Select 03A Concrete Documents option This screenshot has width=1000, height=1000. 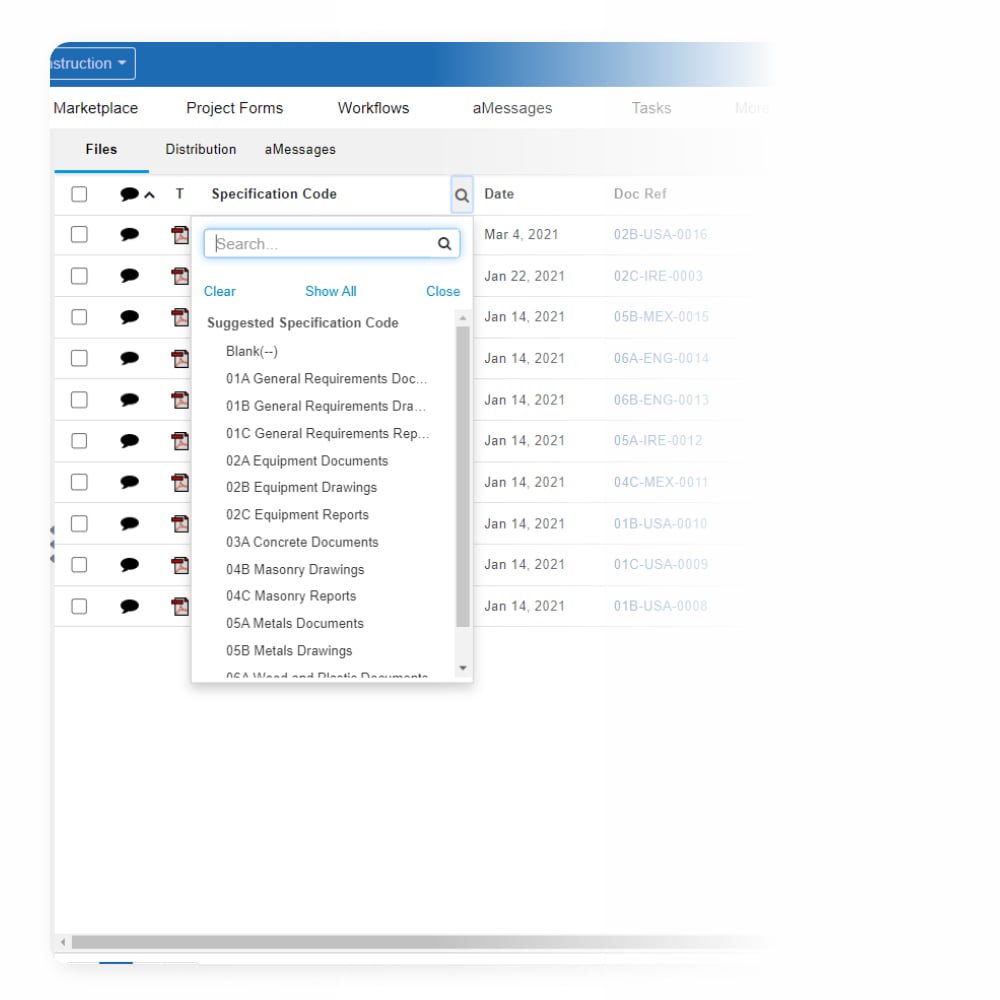[x=302, y=542]
